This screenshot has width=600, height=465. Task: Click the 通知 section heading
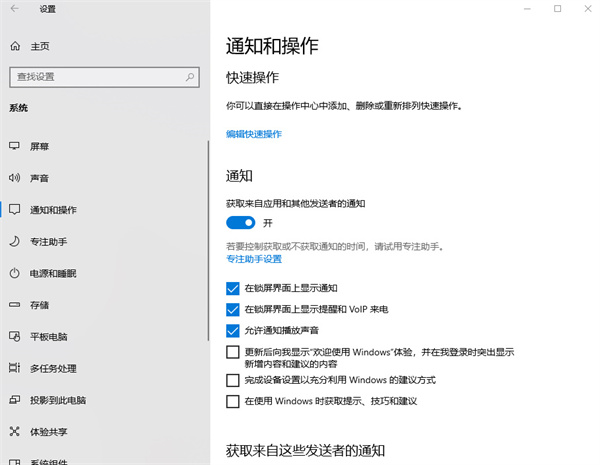(x=239, y=176)
